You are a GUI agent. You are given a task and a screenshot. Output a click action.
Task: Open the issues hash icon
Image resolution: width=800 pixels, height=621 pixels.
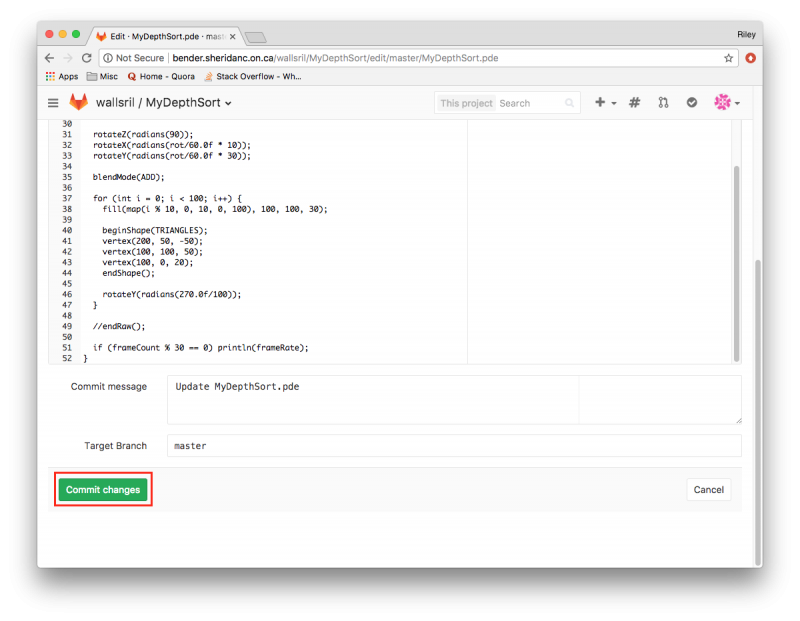(x=634, y=103)
